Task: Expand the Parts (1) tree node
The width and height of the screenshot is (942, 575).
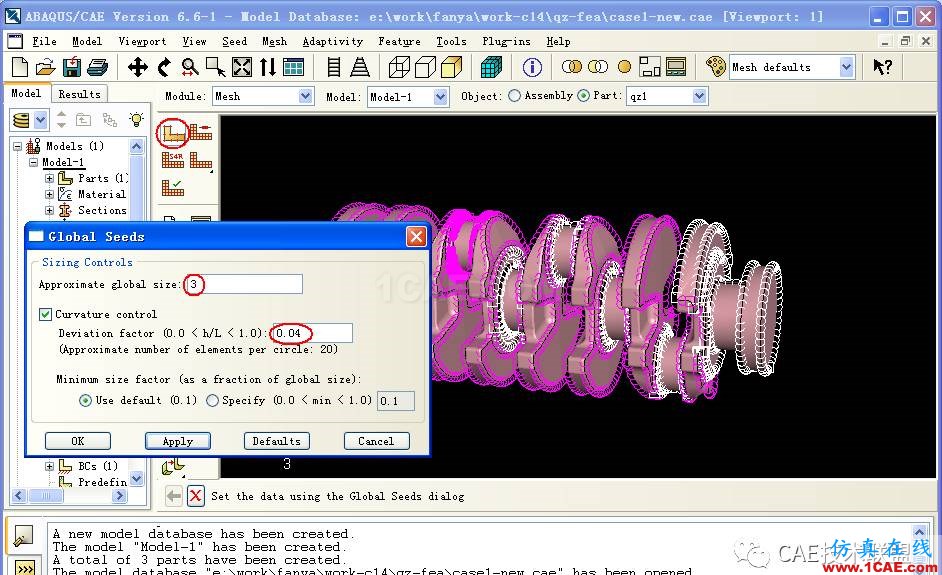Action: click(49, 178)
